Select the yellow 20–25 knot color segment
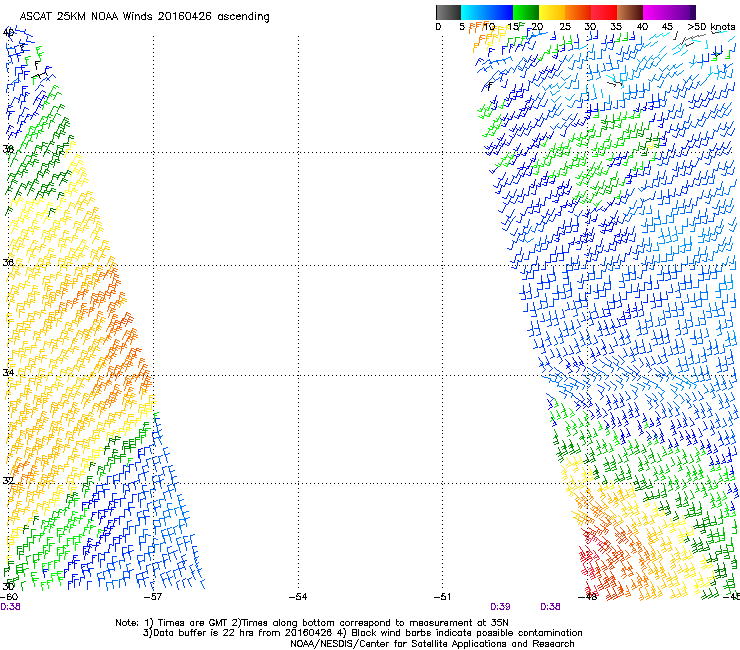The width and height of the screenshot is (740, 650). (552, 12)
